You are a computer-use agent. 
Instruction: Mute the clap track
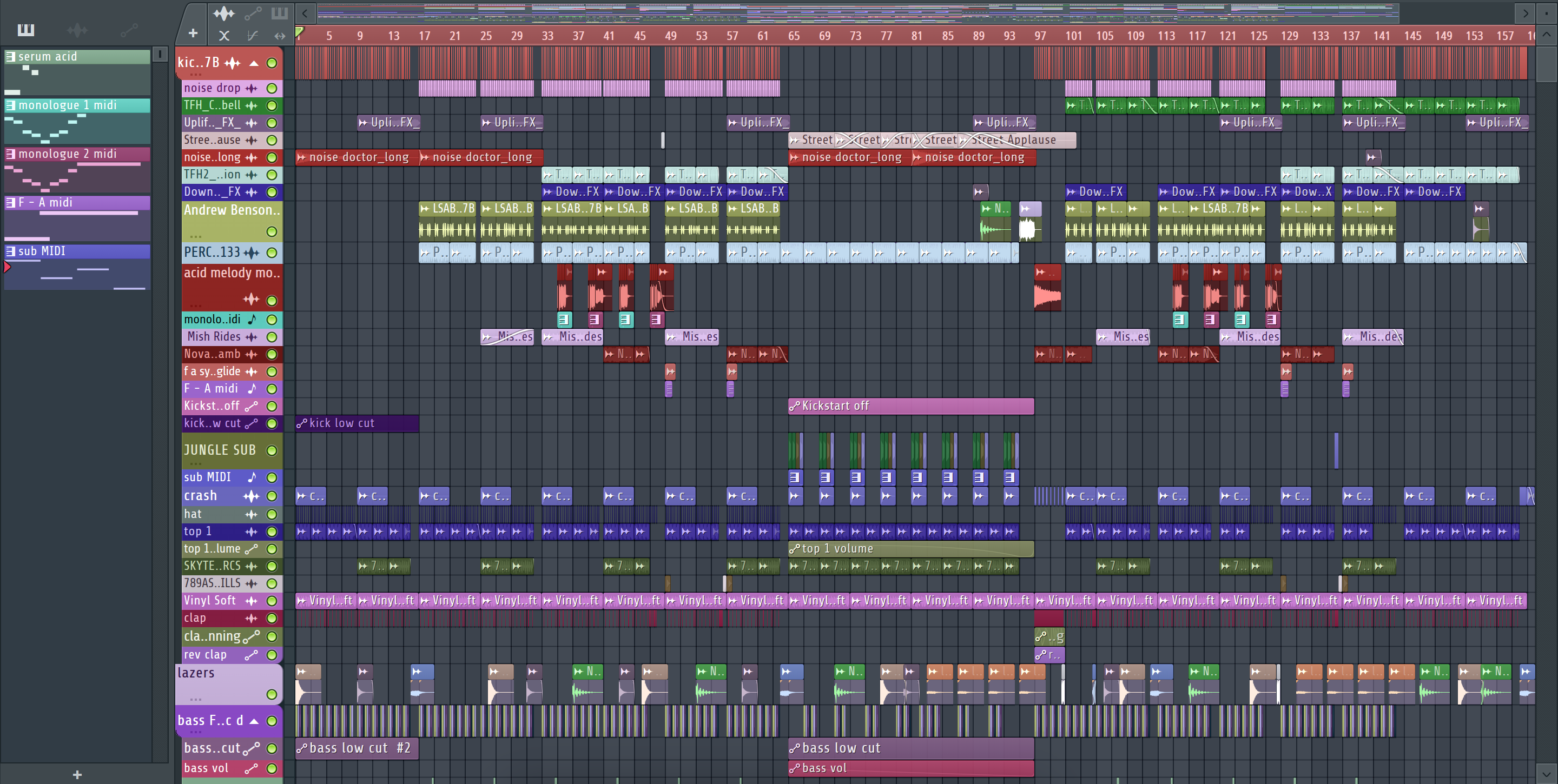(x=272, y=619)
